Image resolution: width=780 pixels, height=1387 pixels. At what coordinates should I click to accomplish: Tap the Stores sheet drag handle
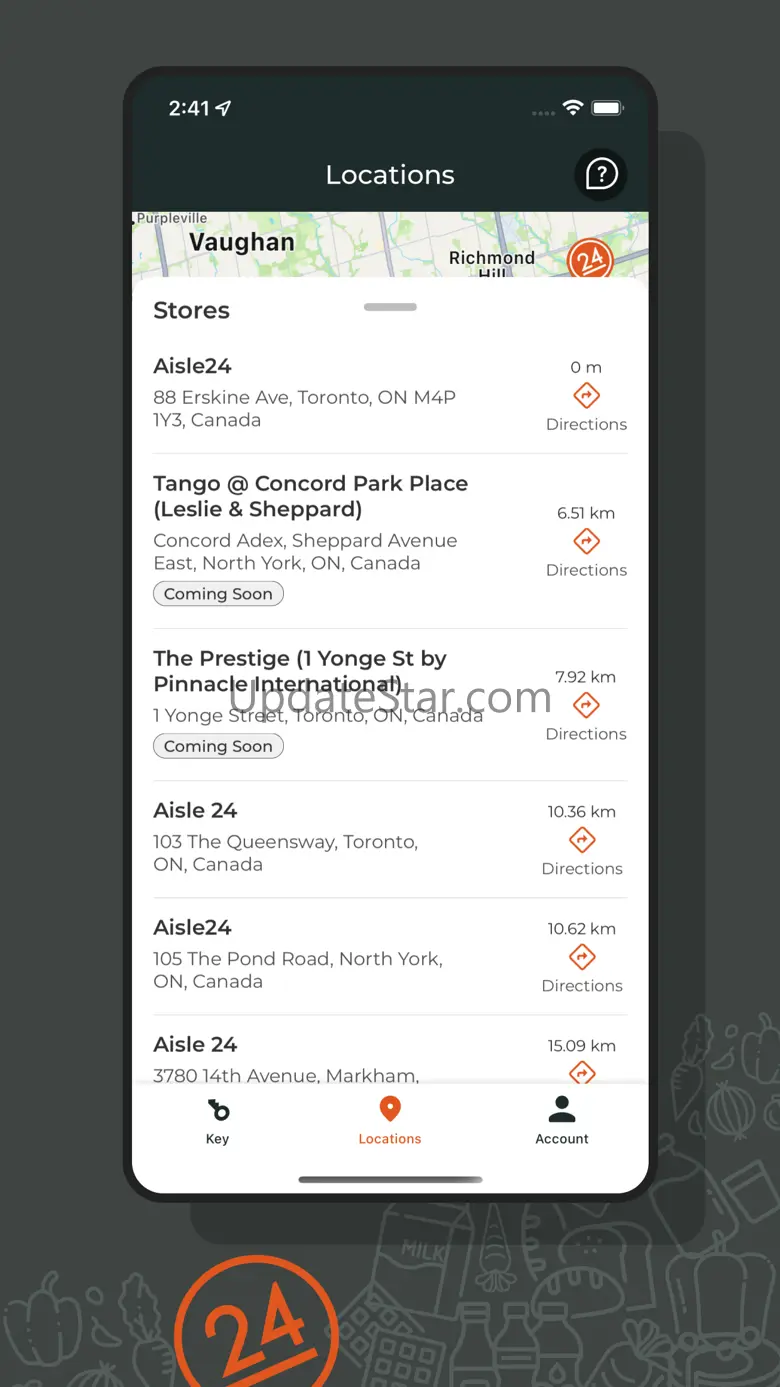pos(390,307)
